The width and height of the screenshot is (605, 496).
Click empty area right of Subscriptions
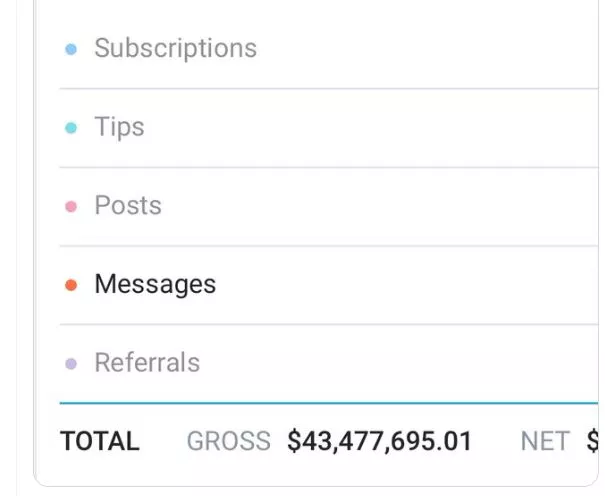(430, 48)
